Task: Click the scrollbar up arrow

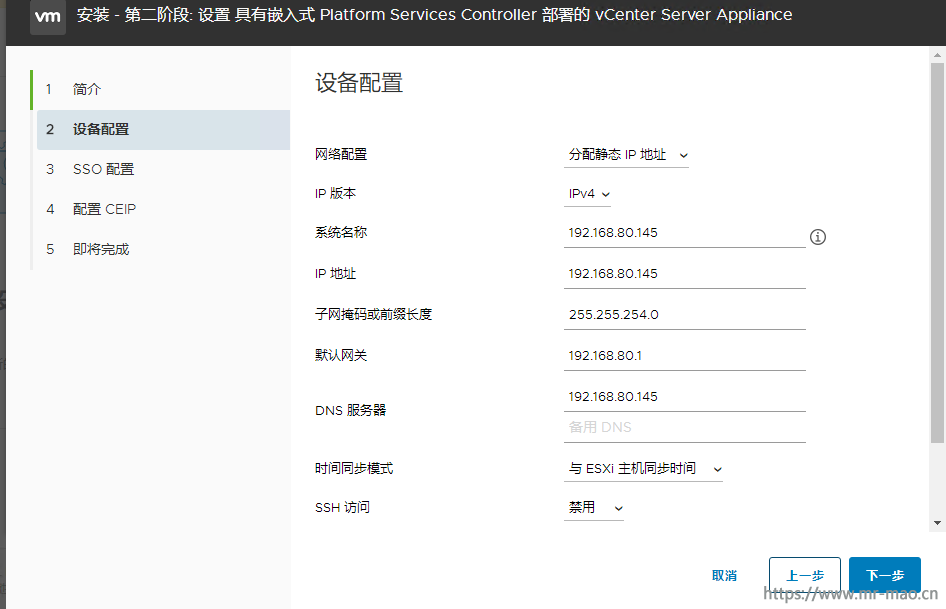Action: click(x=937, y=55)
